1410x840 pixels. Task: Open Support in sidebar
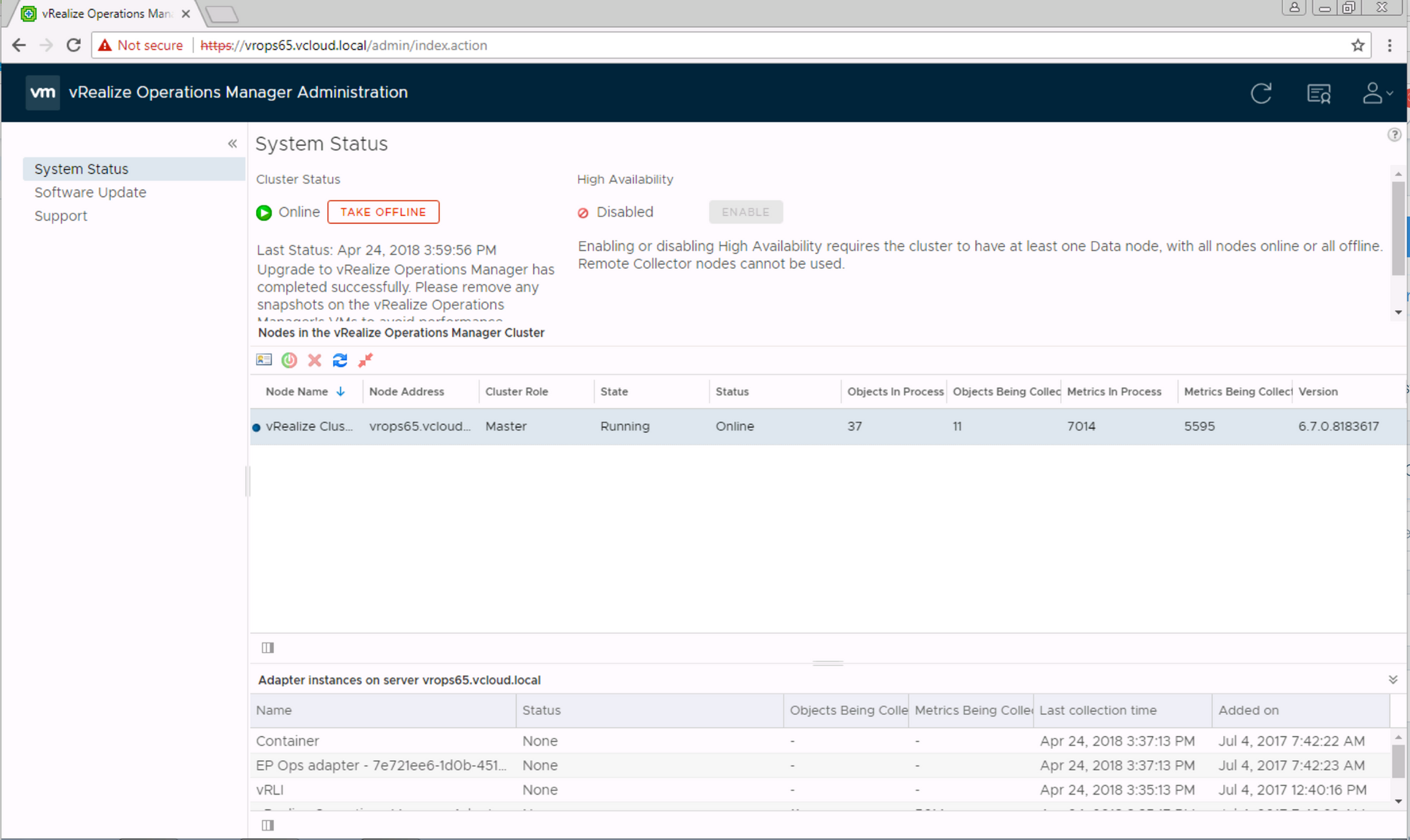[x=61, y=216]
